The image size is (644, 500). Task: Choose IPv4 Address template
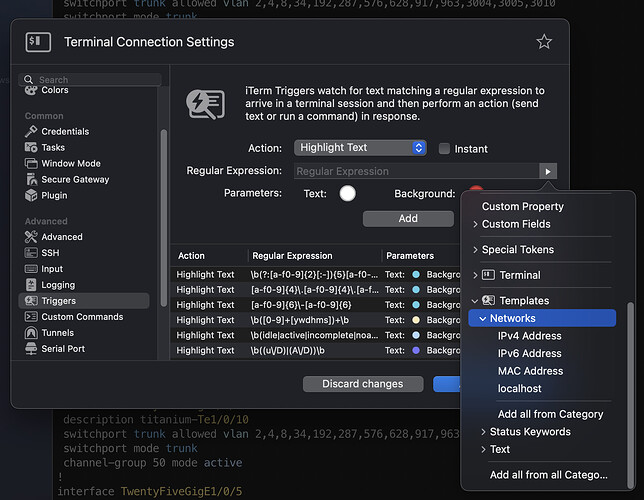point(529,336)
